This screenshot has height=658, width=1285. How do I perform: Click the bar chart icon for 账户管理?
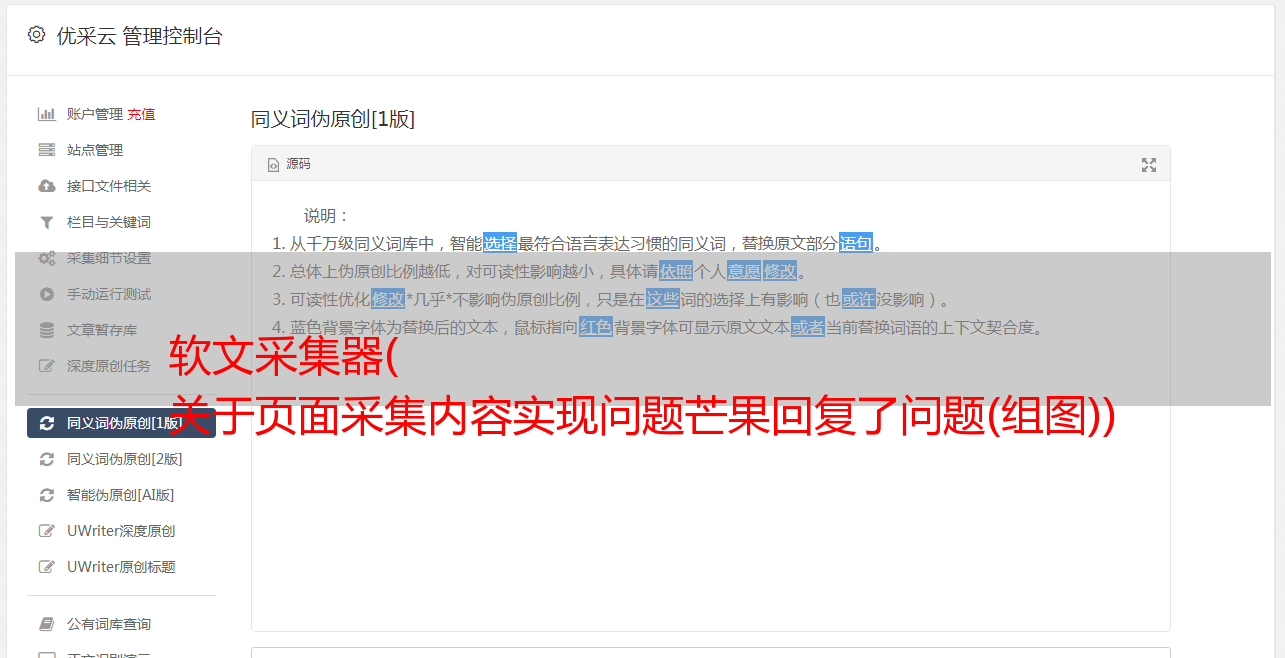46,114
